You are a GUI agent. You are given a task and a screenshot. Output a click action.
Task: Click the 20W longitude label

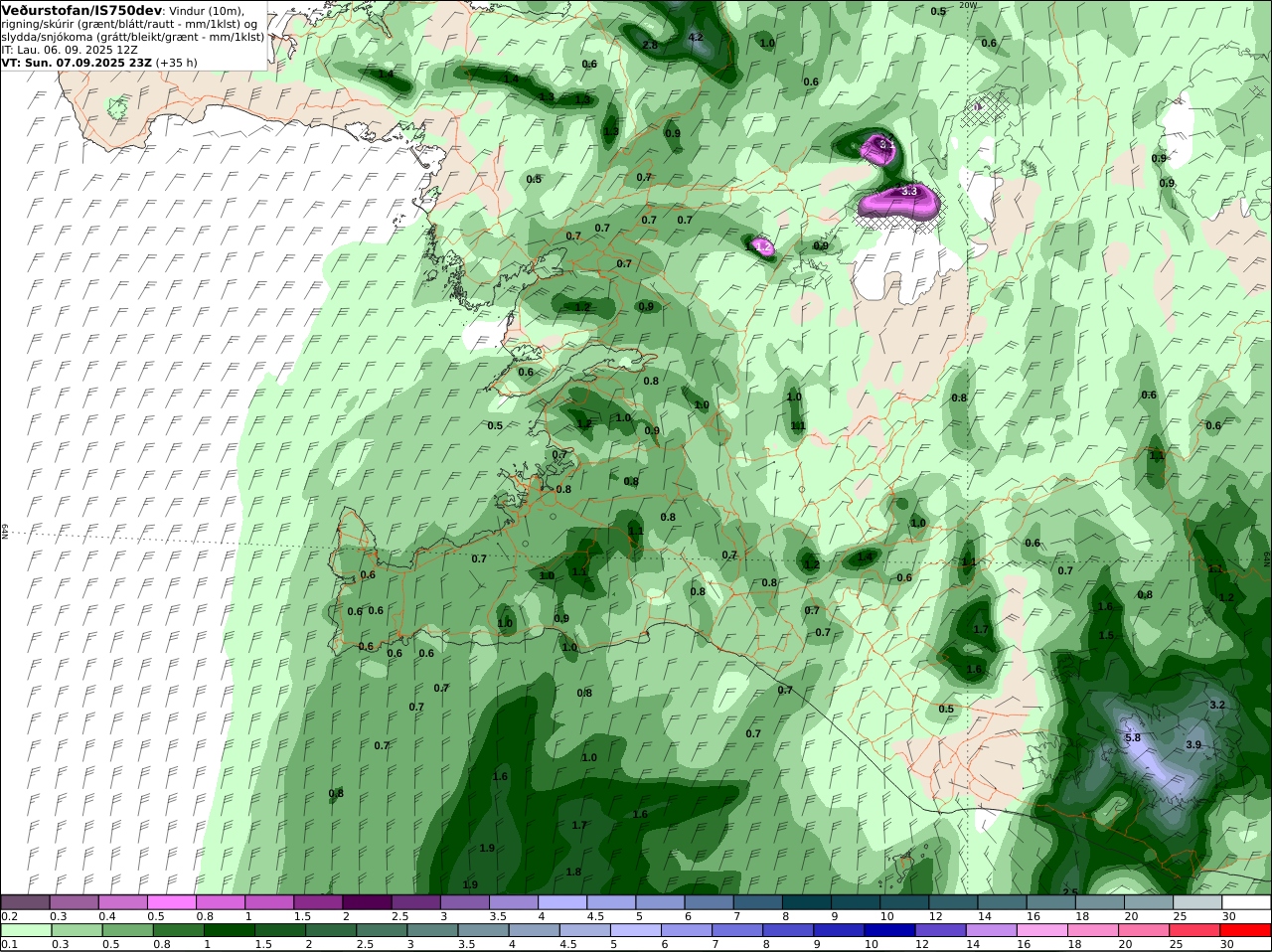pyautogui.click(x=968, y=5)
